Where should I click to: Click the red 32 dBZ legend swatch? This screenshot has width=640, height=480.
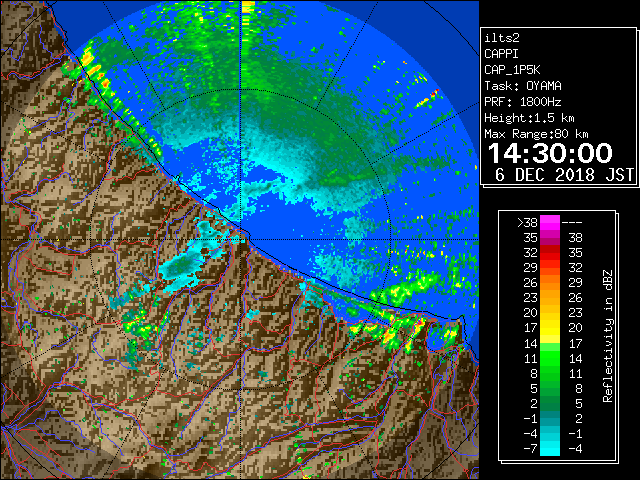550,253
